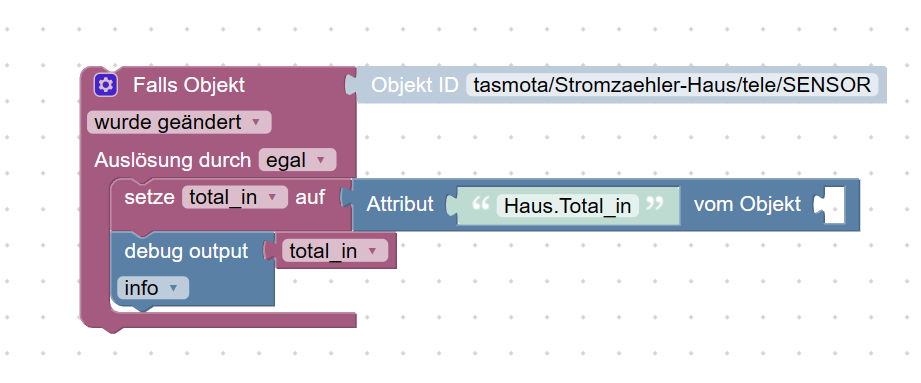Click the 'auf' label in setze block

coord(310,197)
